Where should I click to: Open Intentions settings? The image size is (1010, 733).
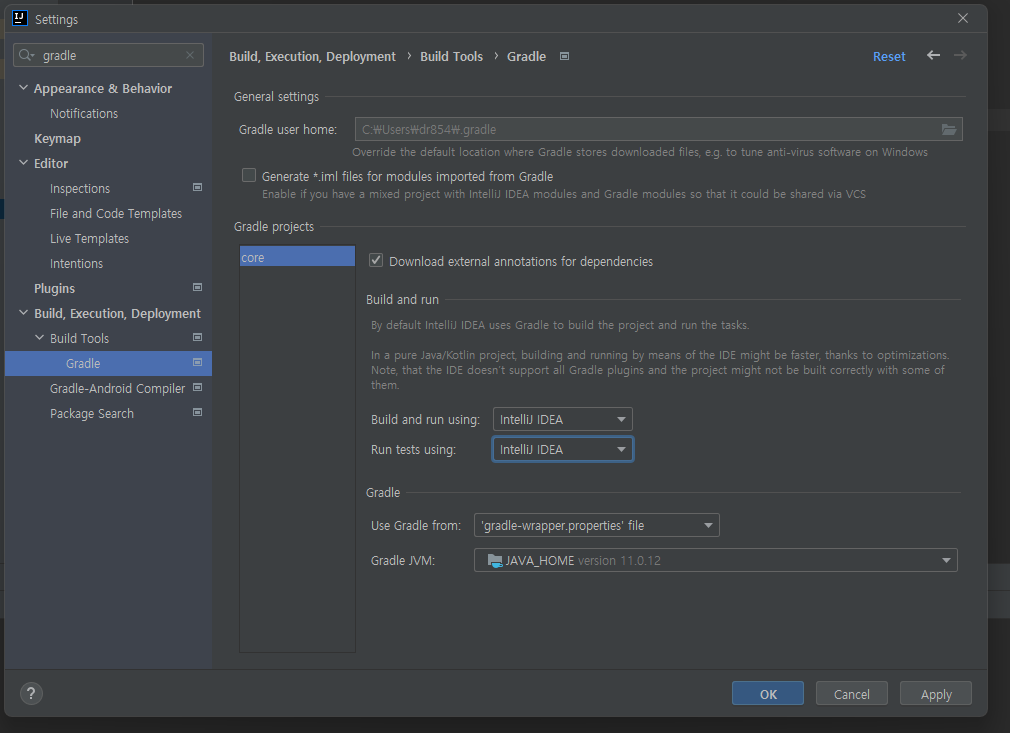[76, 263]
